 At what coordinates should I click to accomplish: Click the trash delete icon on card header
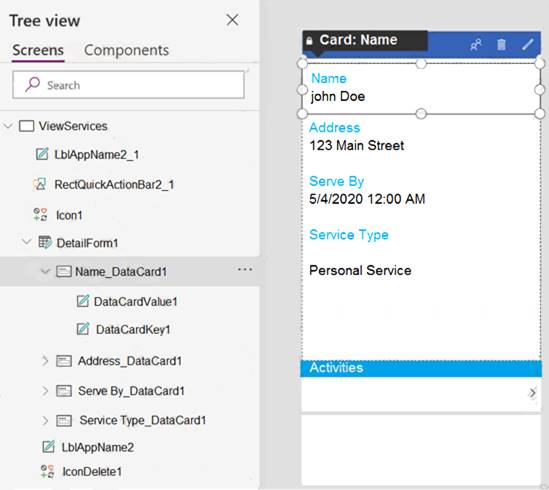tap(501, 44)
